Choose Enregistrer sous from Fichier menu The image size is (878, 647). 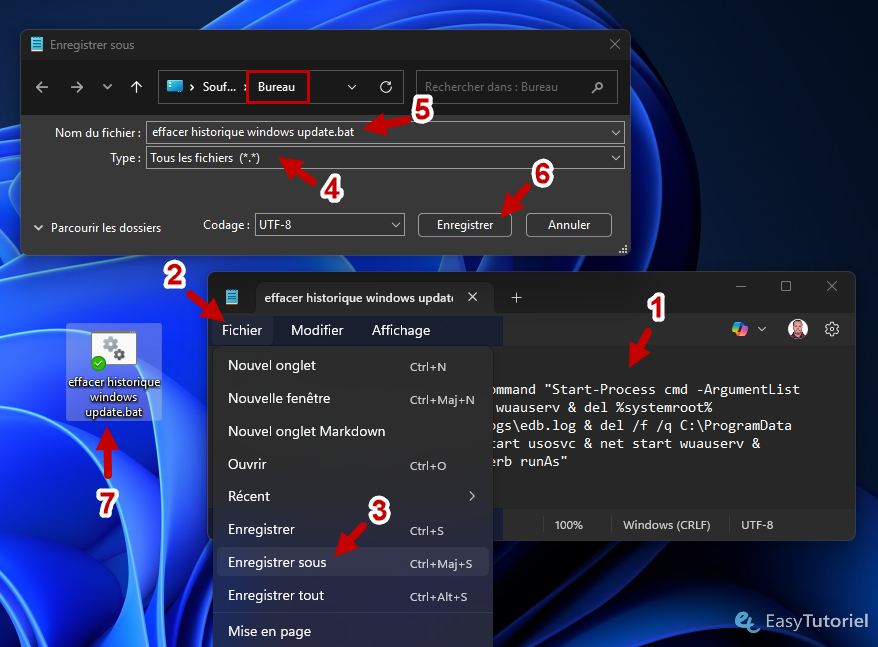coord(277,562)
